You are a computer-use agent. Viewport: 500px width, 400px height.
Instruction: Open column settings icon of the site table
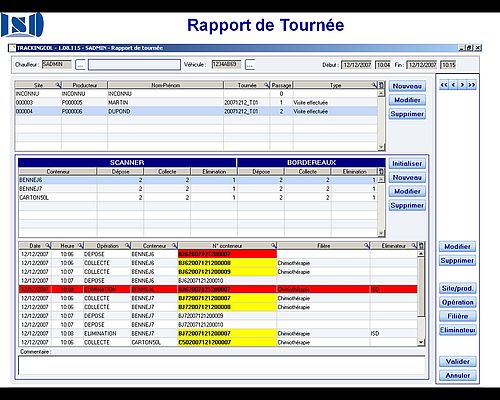(x=381, y=85)
